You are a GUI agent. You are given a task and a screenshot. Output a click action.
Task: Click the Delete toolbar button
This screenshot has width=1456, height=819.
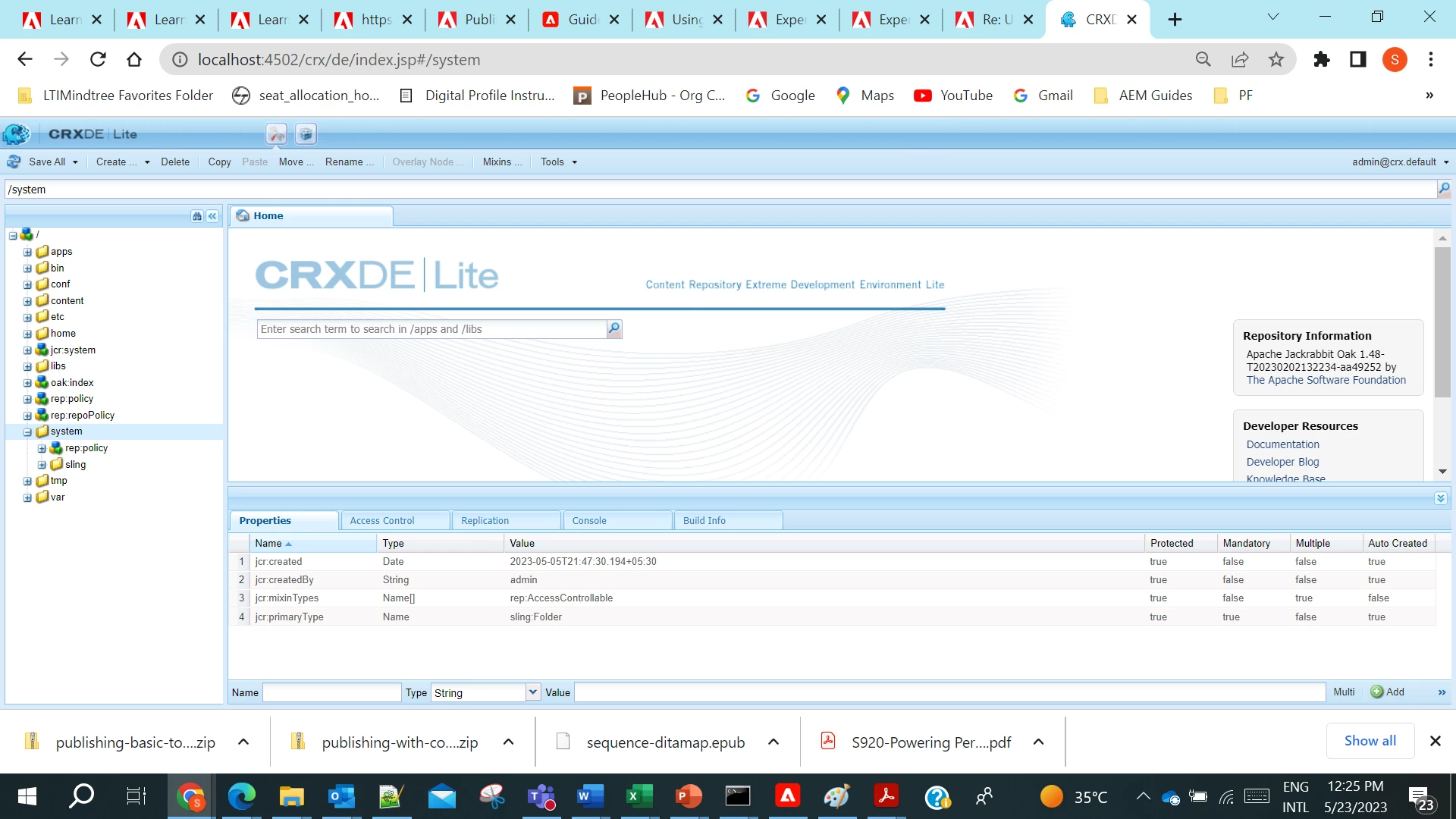pyautogui.click(x=175, y=162)
